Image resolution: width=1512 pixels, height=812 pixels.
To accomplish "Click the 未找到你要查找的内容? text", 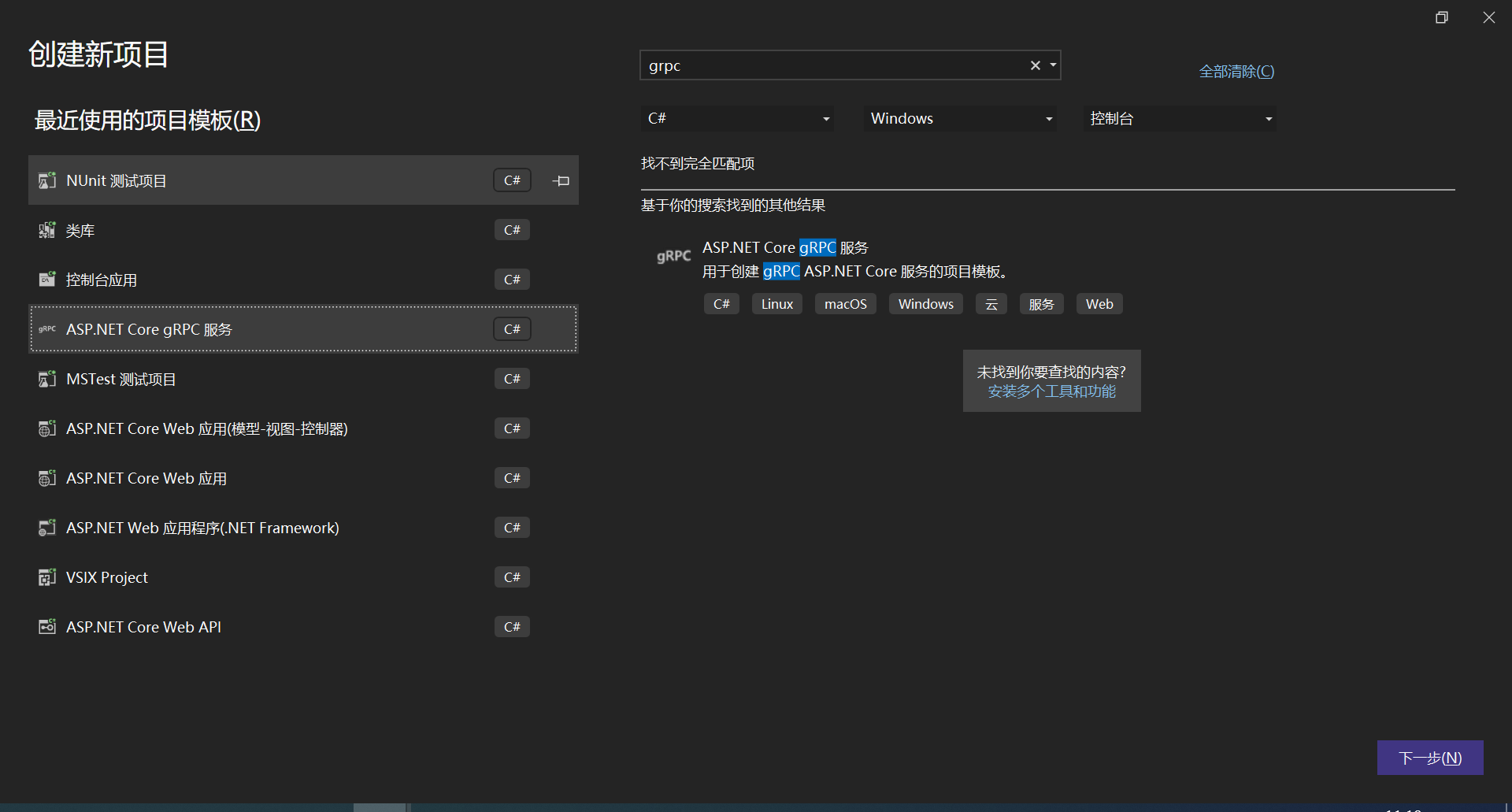I will pyautogui.click(x=1052, y=372).
